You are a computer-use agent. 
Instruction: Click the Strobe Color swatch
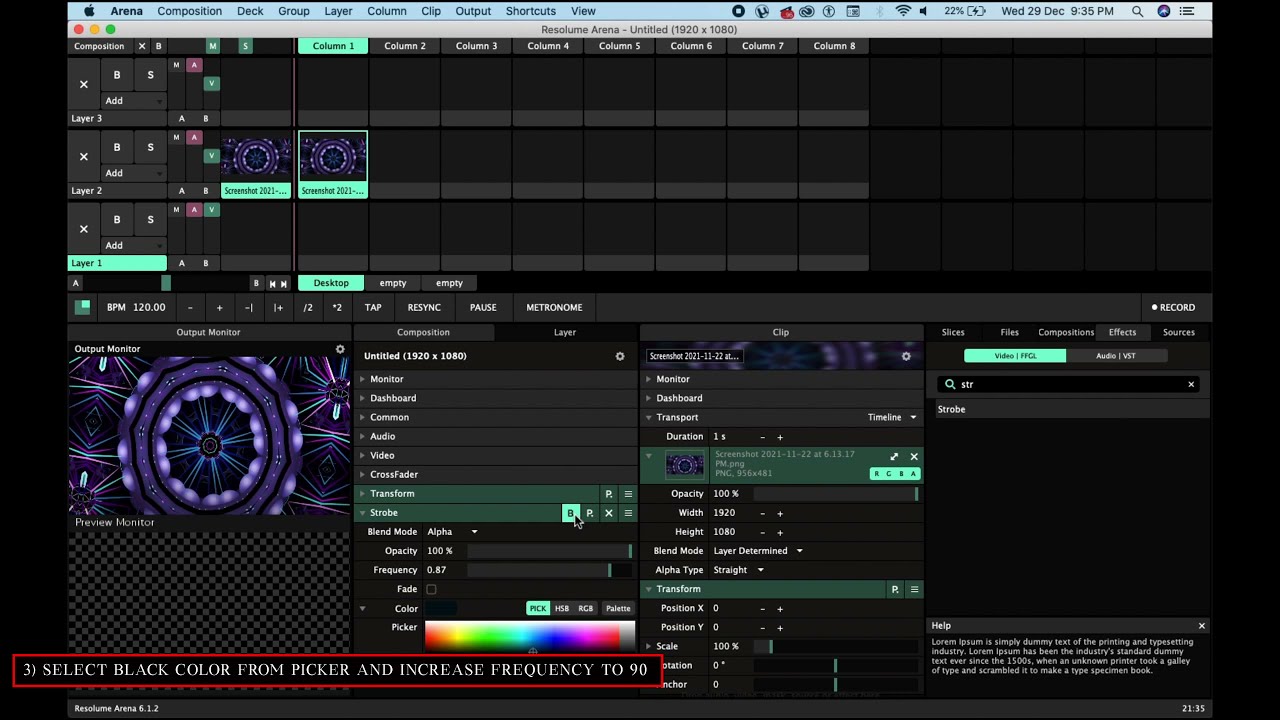pos(441,608)
